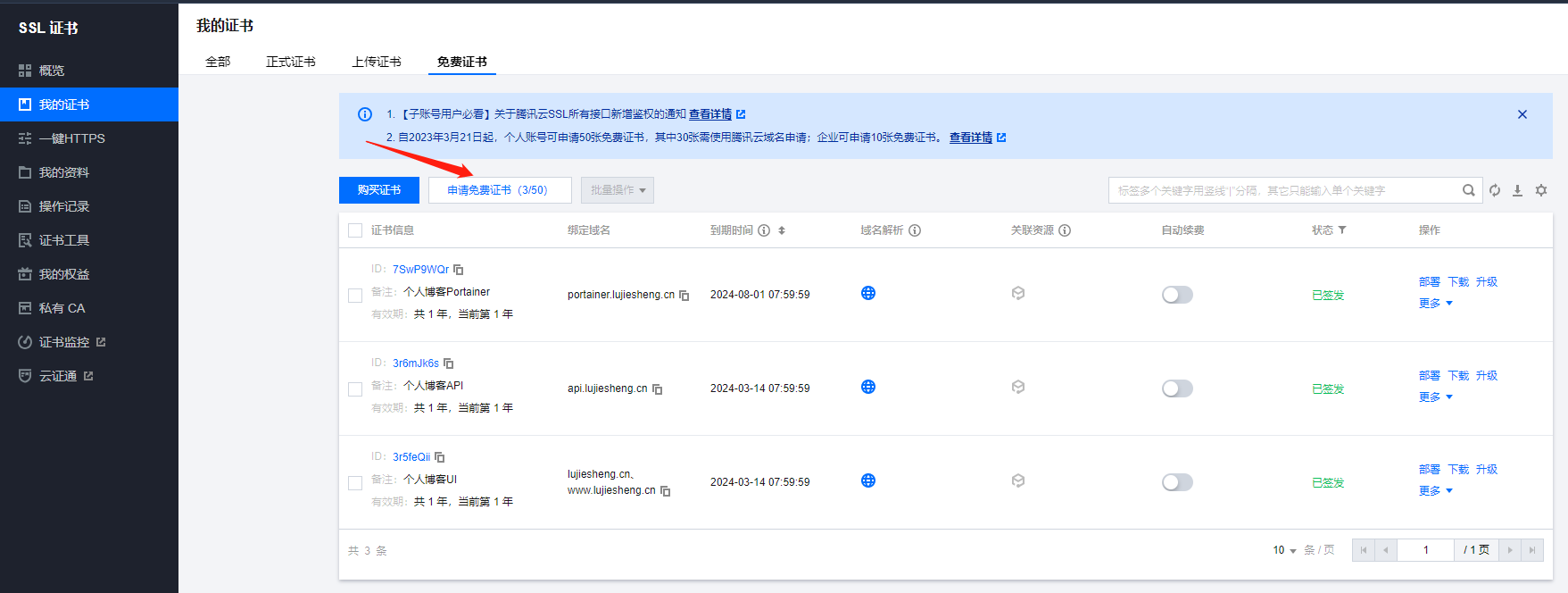
Task: Click the keyword search input field
Action: [1285, 190]
